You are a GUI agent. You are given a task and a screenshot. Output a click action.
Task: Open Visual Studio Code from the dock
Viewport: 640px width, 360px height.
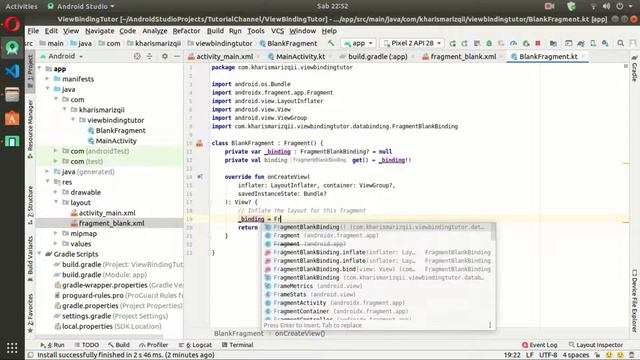click(12, 71)
